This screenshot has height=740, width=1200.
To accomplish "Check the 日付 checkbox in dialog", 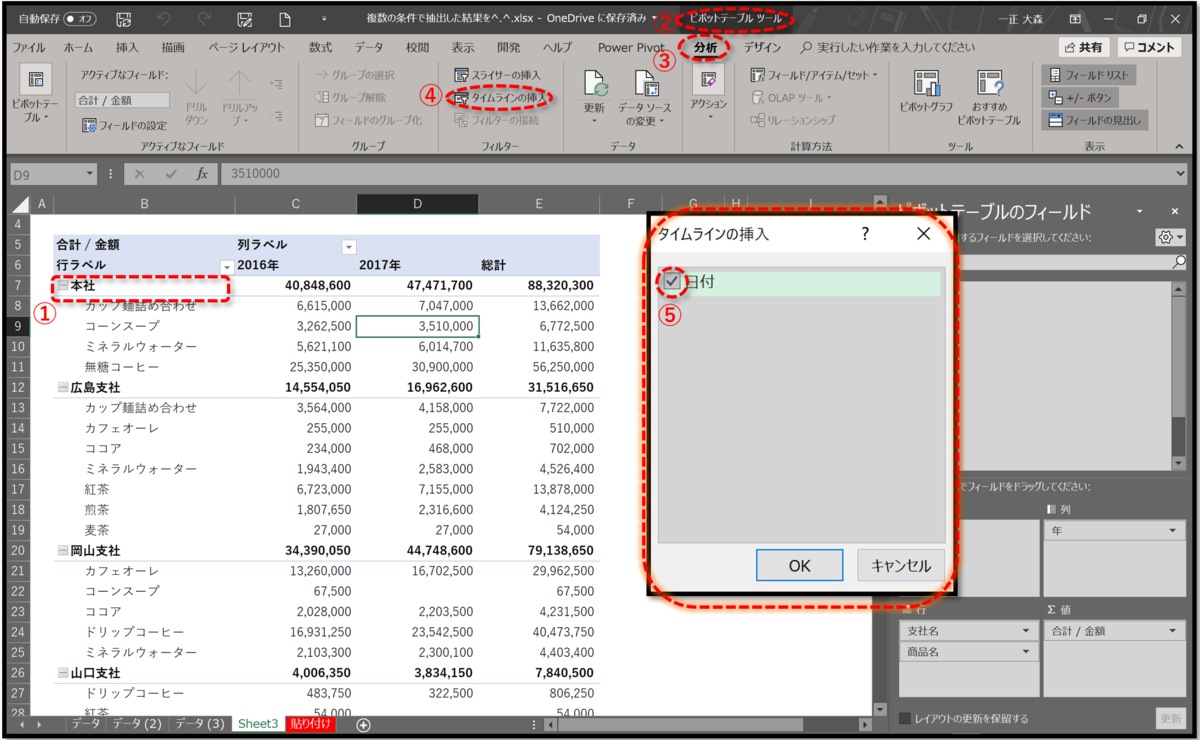I will click(x=672, y=283).
